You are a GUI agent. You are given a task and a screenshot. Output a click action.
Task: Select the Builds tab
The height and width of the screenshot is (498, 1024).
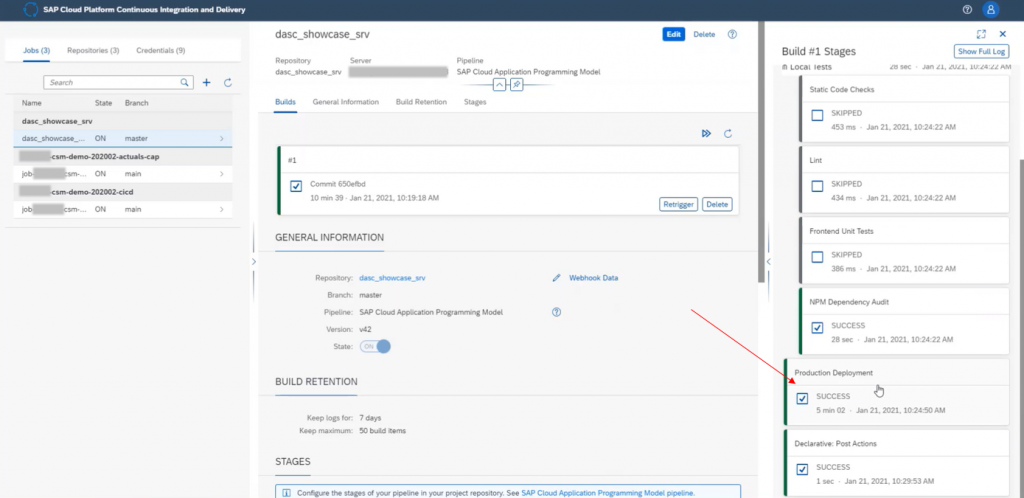tap(285, 102)
